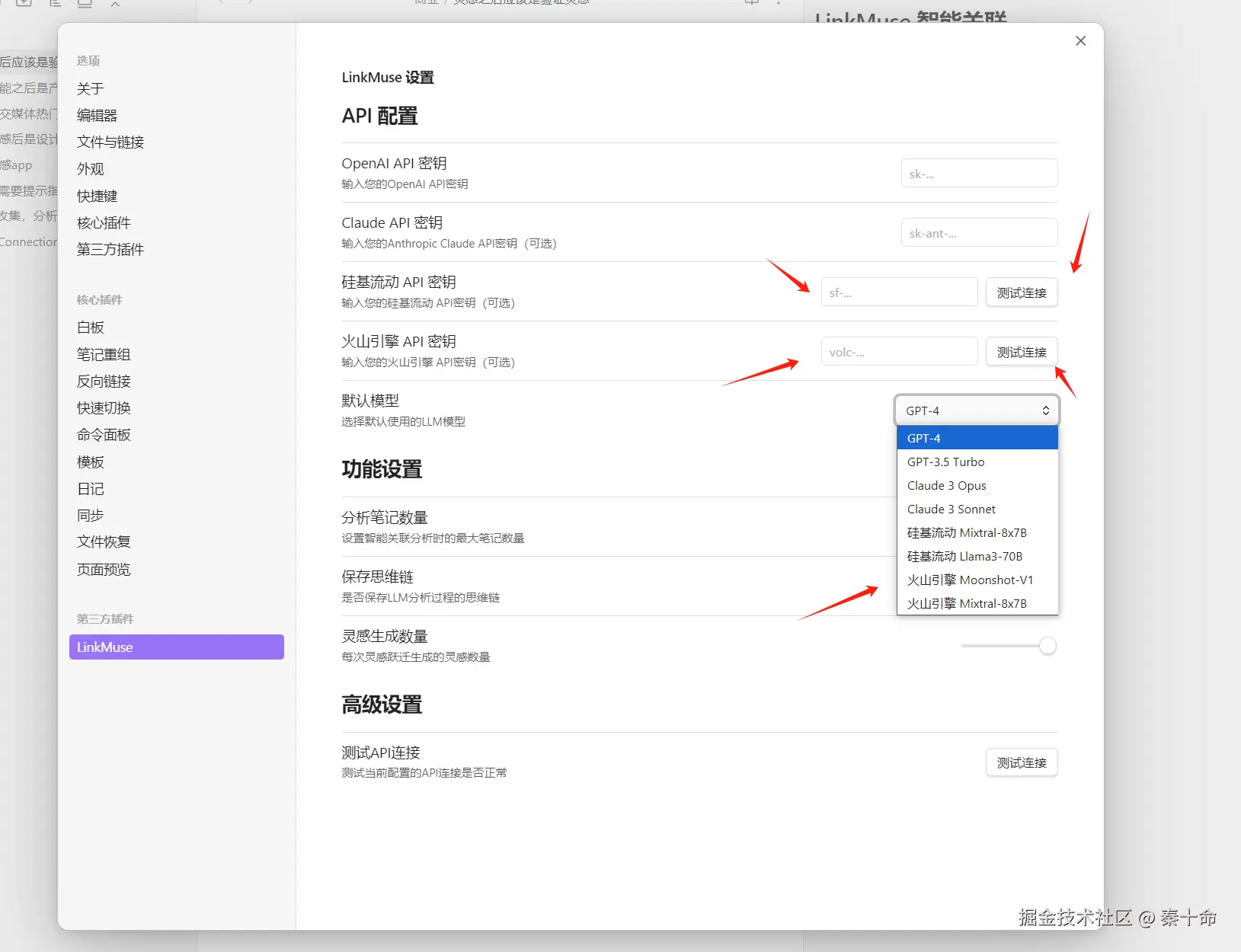1241x952 pixels.
Task: Open 命令面板 plugin settings
Action: pyautogui.click(x=104, y=434)
